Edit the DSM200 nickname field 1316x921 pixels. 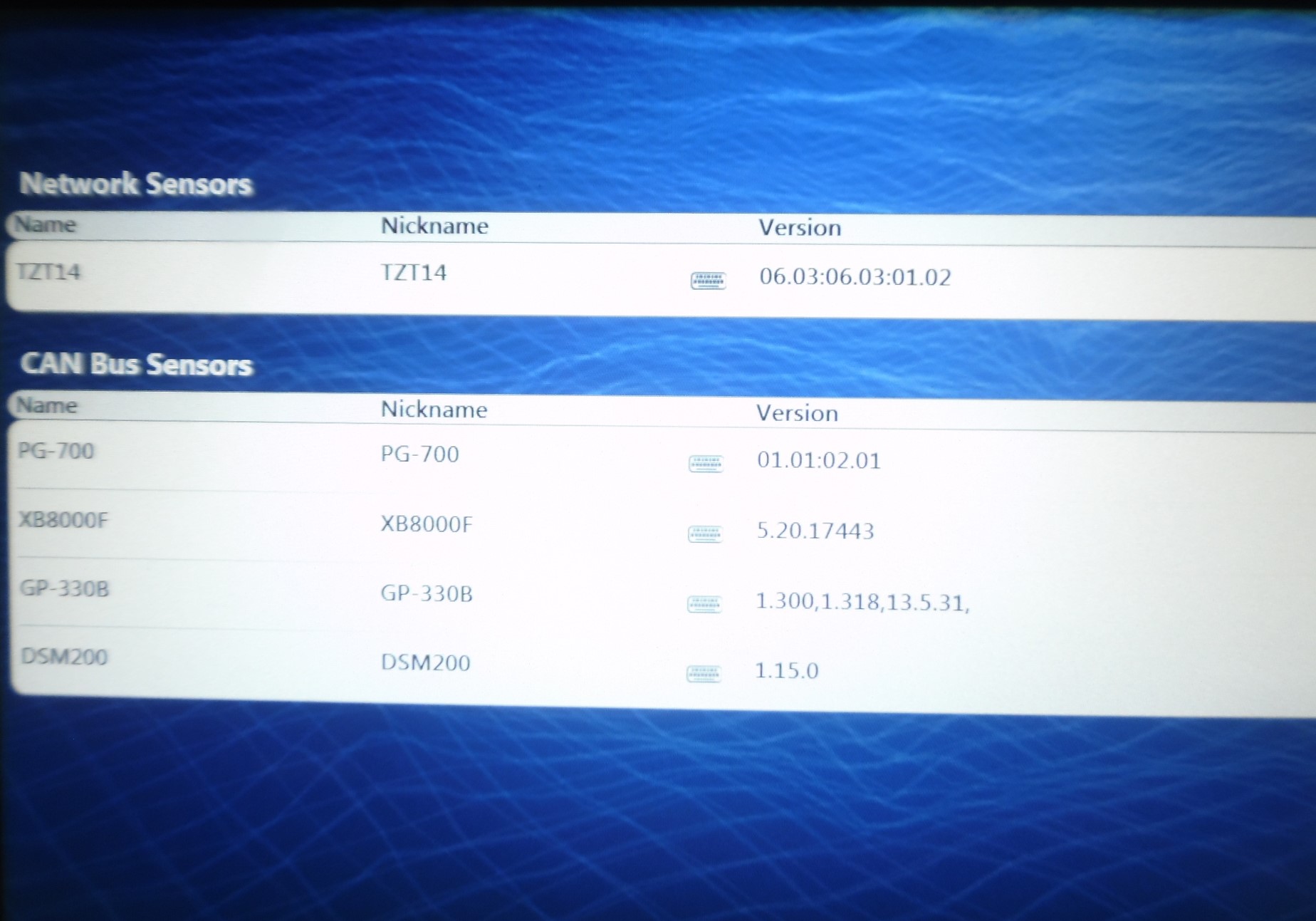(425, 662)
